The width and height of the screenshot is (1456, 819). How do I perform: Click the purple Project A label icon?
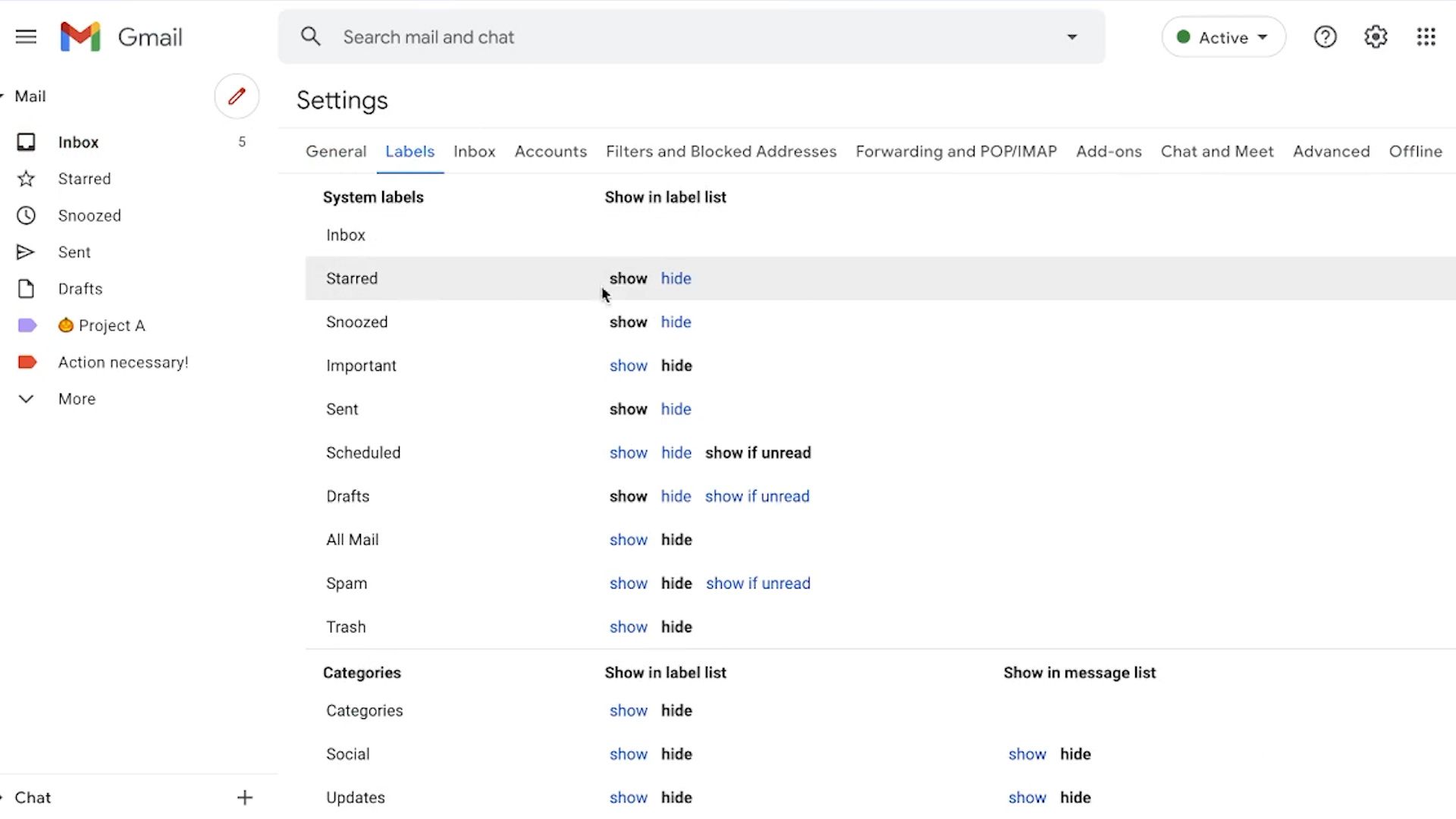[x=27, y=325]
